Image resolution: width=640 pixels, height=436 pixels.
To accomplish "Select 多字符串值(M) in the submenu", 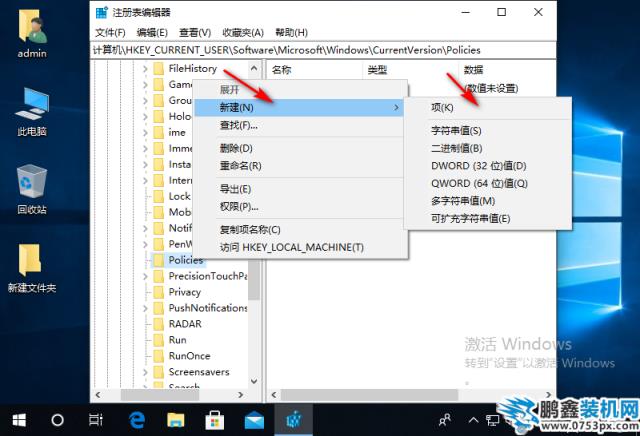I will [x=488, y=201].
